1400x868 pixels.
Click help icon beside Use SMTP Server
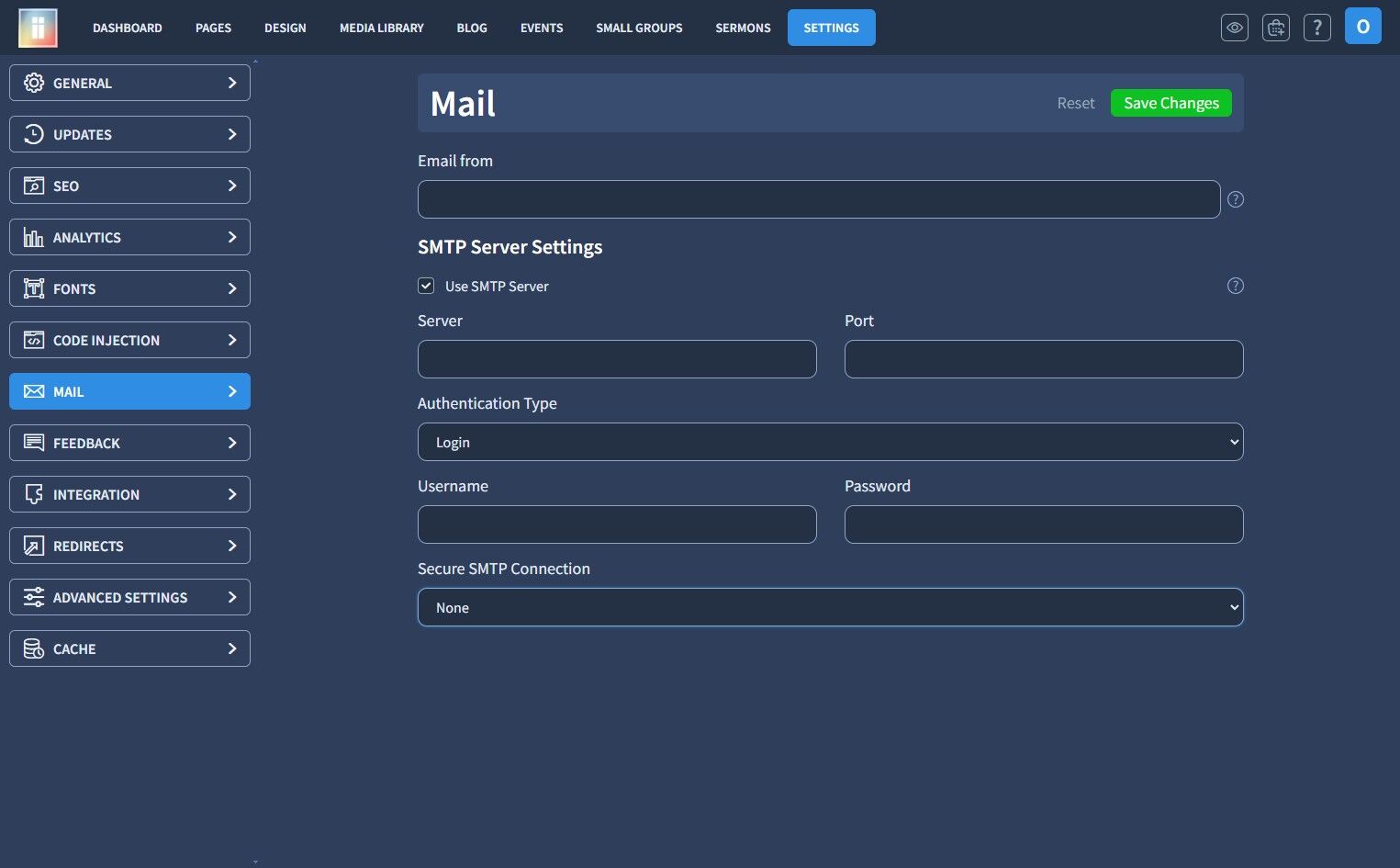click(1236, 286)
